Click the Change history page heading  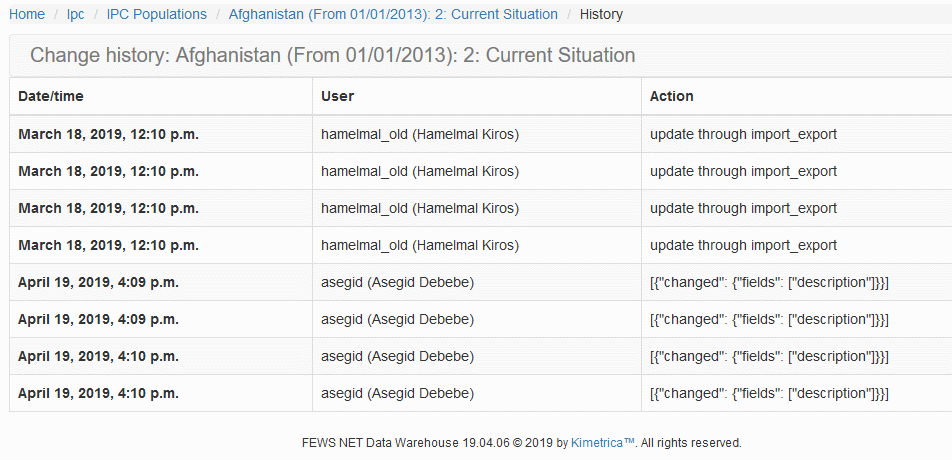click(x=332, y=55)
